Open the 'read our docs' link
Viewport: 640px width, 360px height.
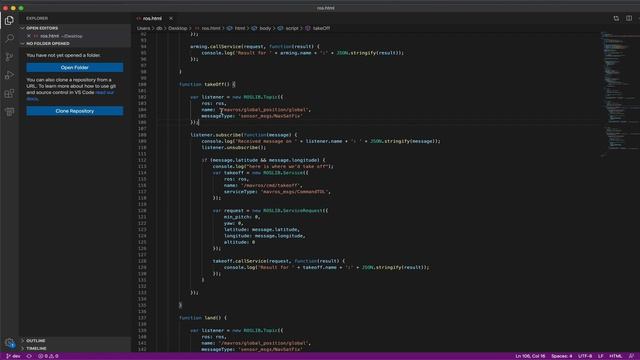pos(104,93)
